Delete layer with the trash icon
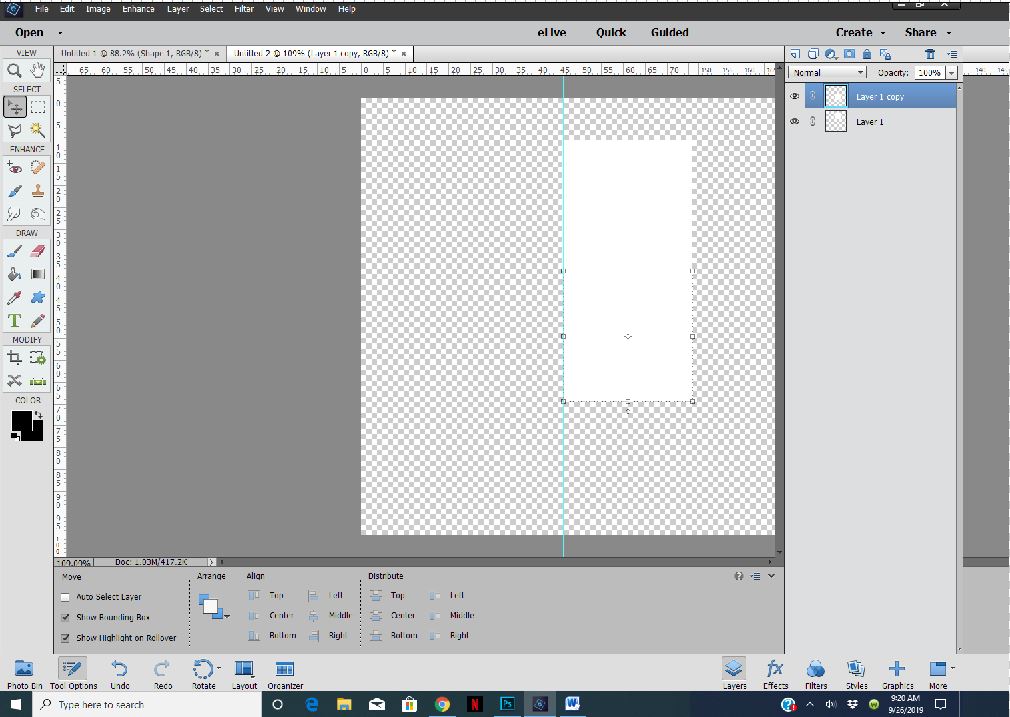The height and width of the screenshot is (717, 1010). pyautogui.click(x=929, y=54)
